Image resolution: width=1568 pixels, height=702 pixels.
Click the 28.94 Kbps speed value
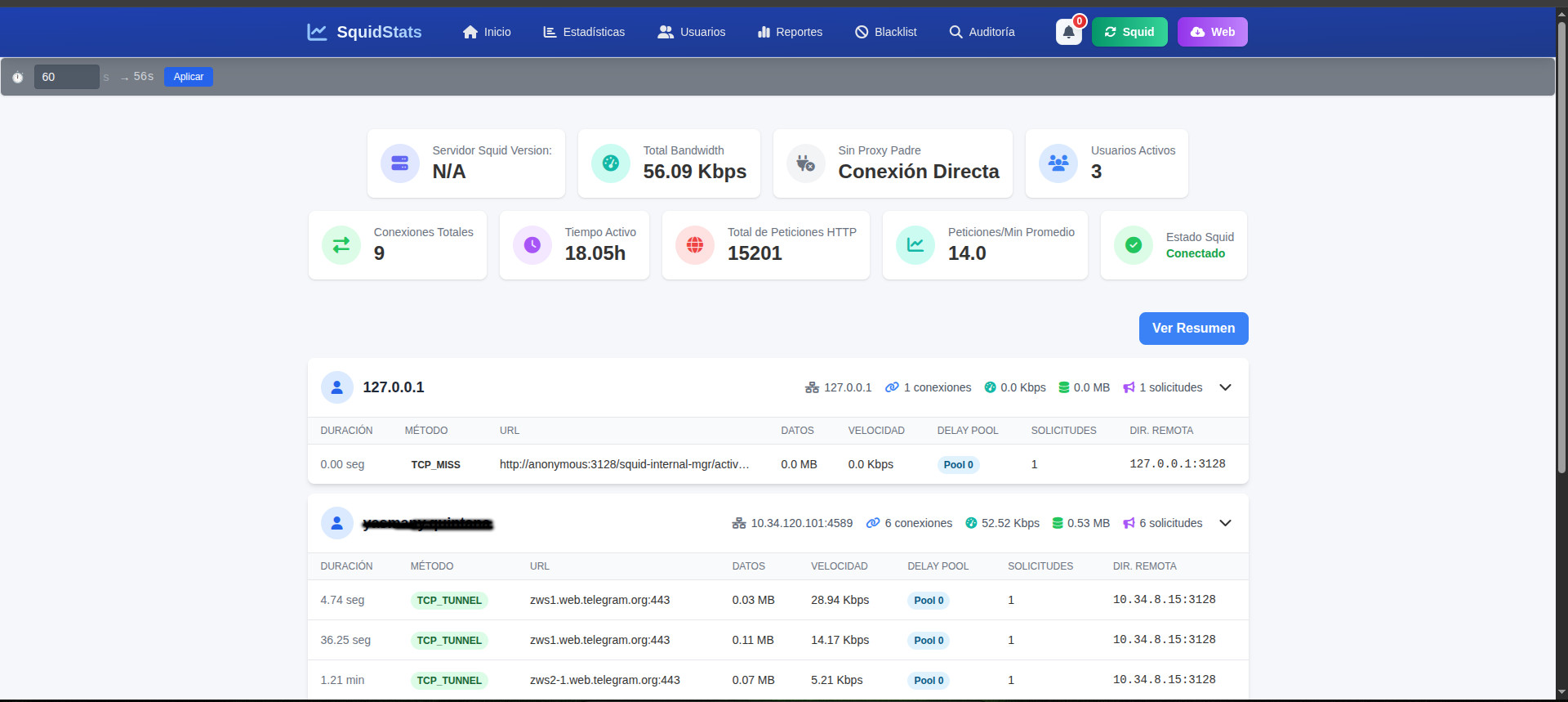(x=840, y=600)
